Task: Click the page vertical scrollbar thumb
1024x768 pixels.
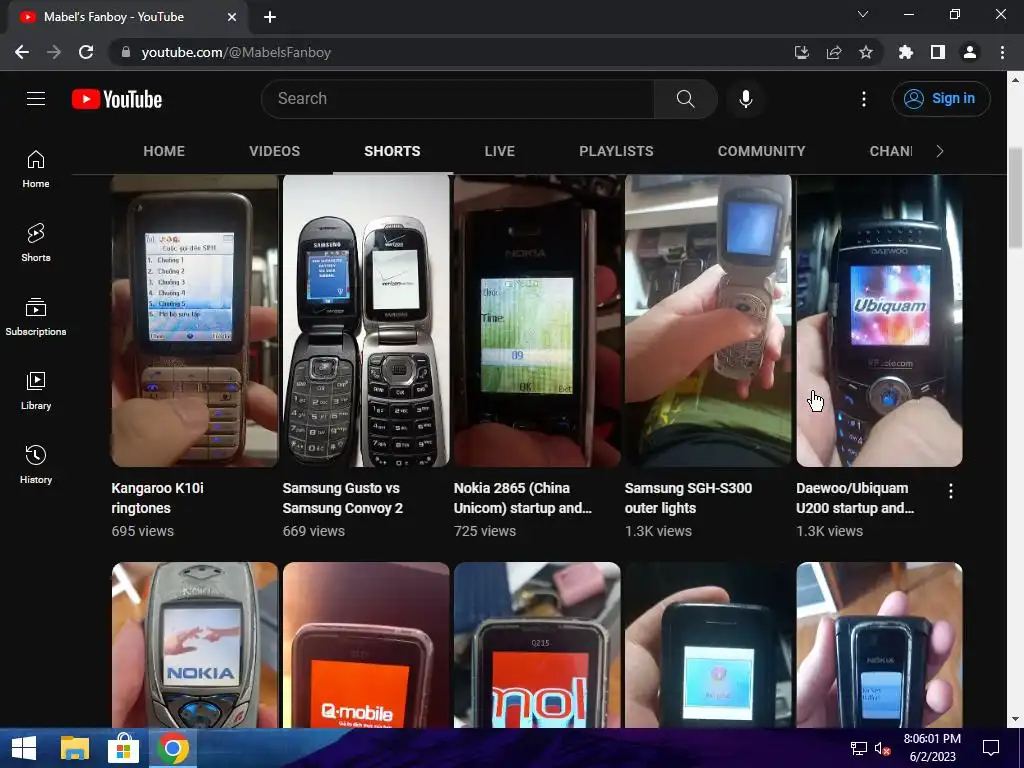Action: click(1015, 198)
